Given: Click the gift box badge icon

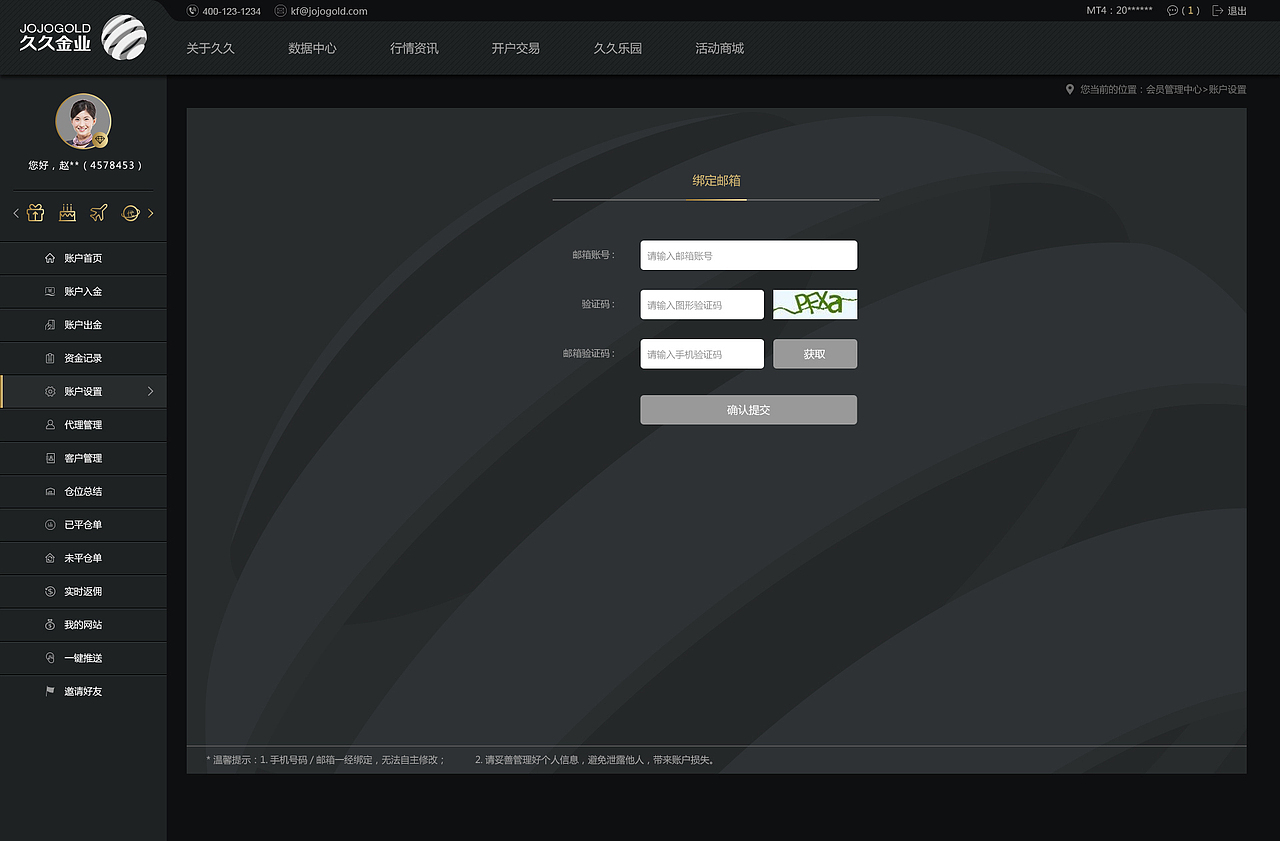Looking at the screenshot, I should click(36, 212).
